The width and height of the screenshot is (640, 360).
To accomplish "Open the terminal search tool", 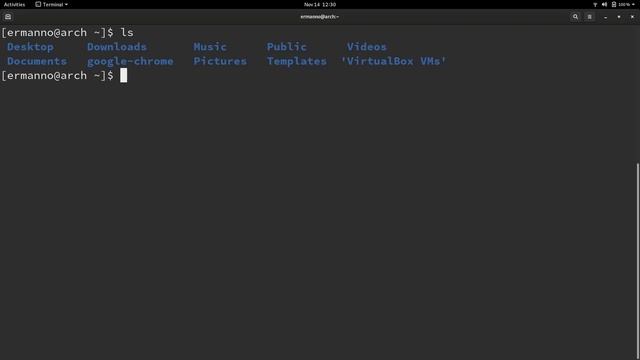I will [575, 17].
